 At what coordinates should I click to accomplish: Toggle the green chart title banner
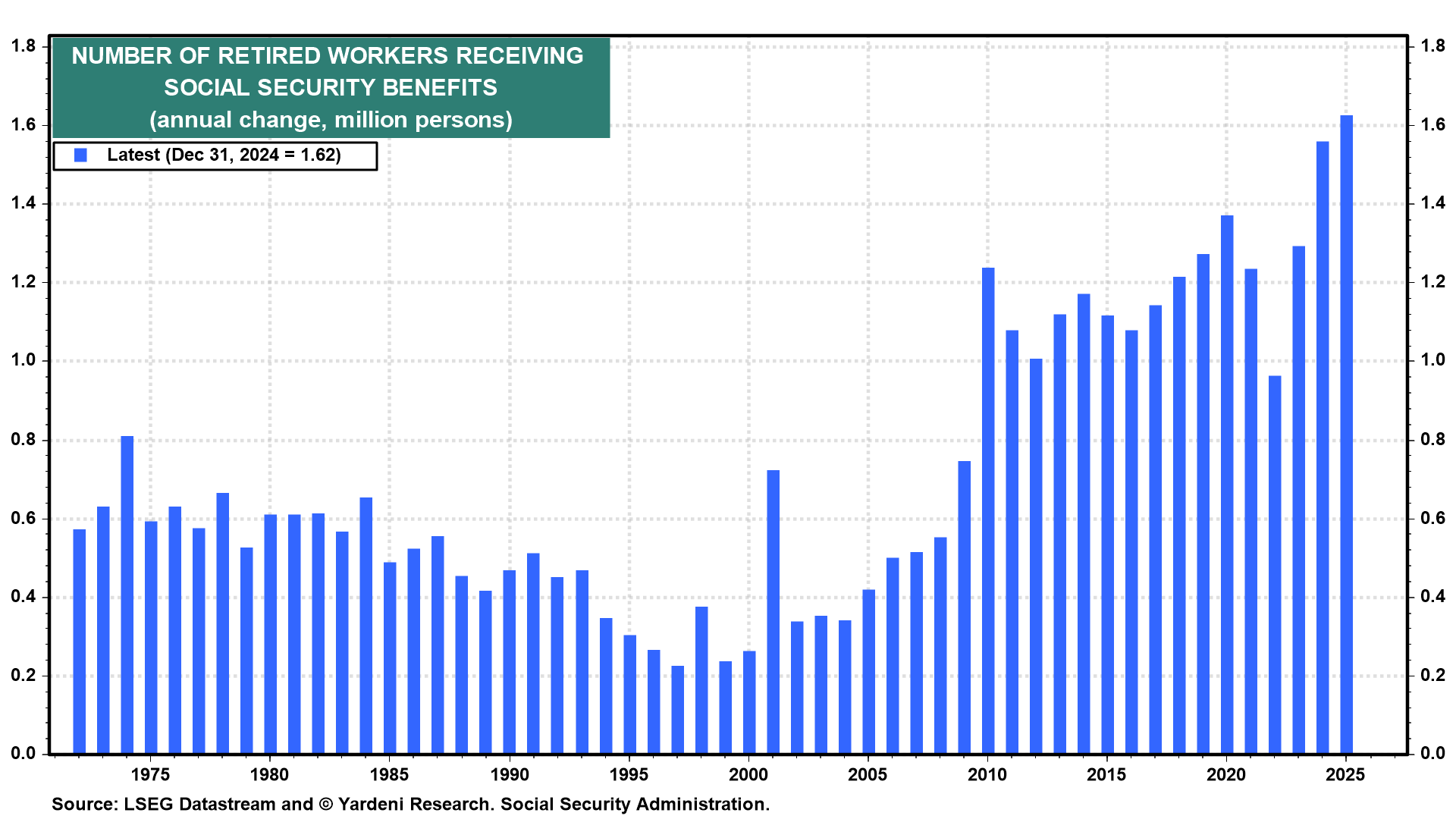coord(329,86)
